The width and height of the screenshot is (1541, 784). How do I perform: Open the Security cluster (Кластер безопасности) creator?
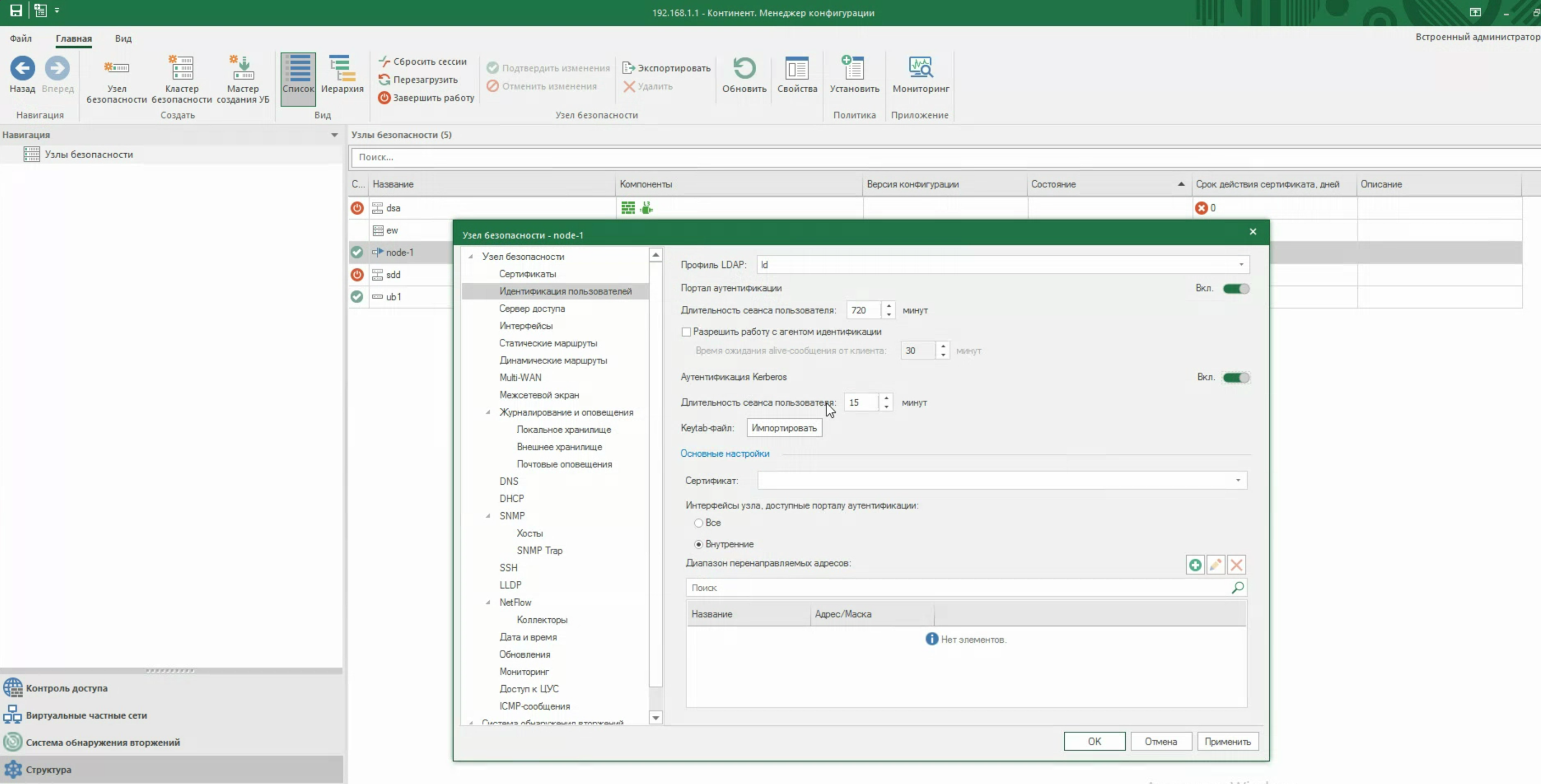(x=181, y=68)
